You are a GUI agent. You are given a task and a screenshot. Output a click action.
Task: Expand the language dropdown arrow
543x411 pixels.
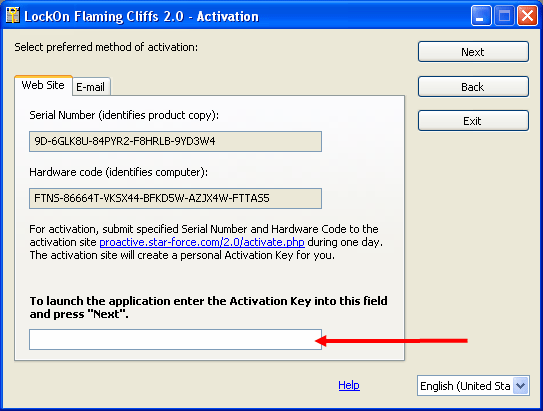coord(520,385)
